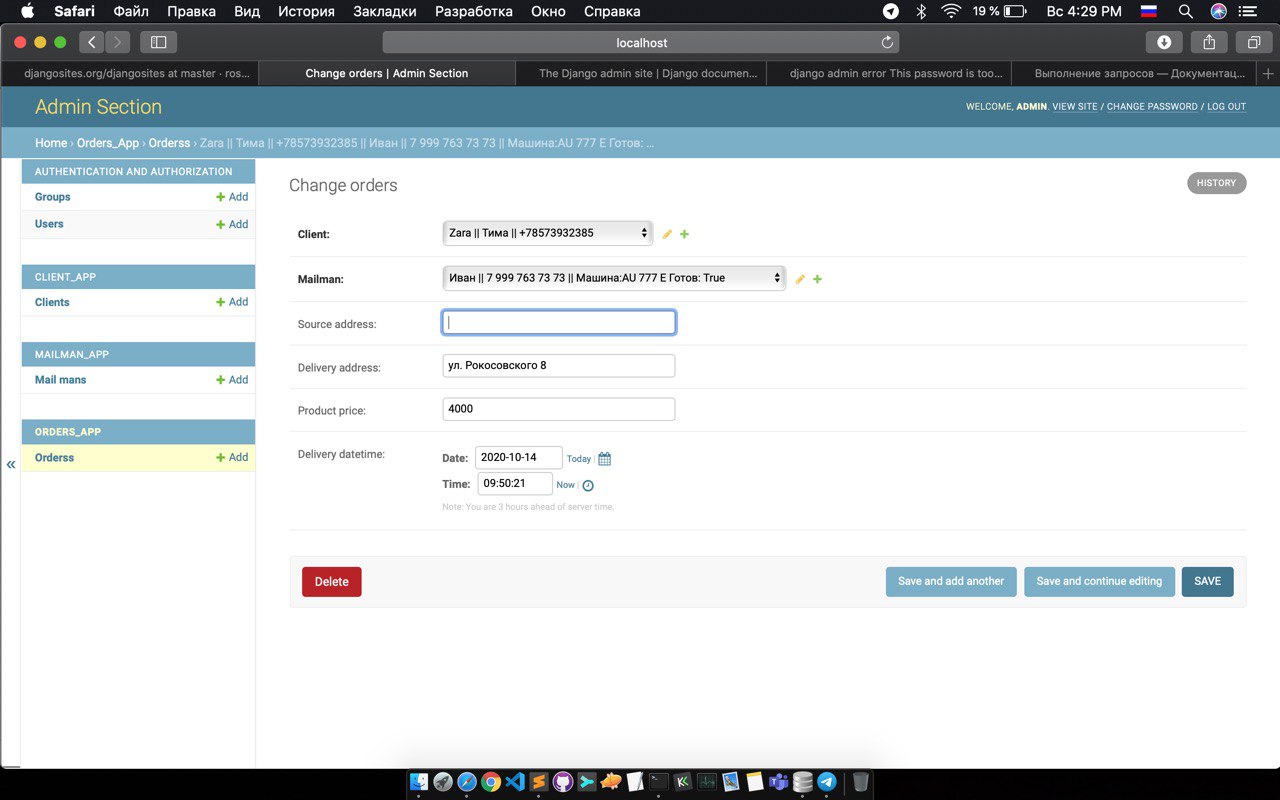Viewport: 1280px width, 800px height.
Task: Click the red Delete button
Action: 331,581
